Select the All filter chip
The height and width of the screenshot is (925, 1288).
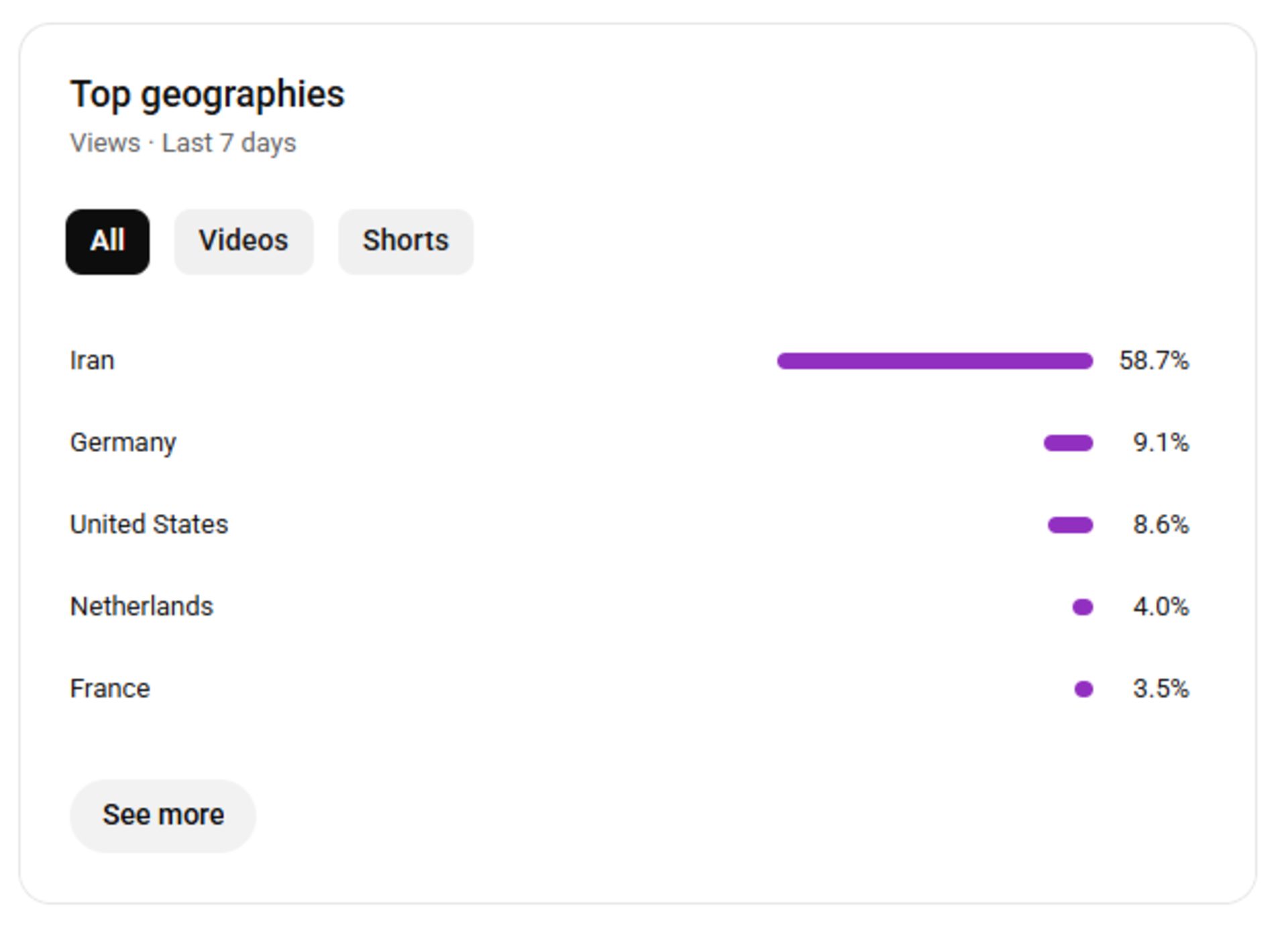(107, 241)
